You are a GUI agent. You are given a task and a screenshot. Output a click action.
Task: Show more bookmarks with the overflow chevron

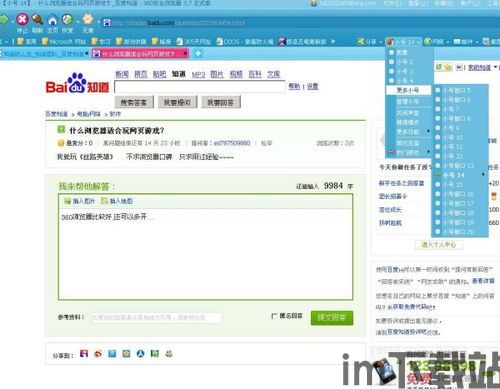333,42
